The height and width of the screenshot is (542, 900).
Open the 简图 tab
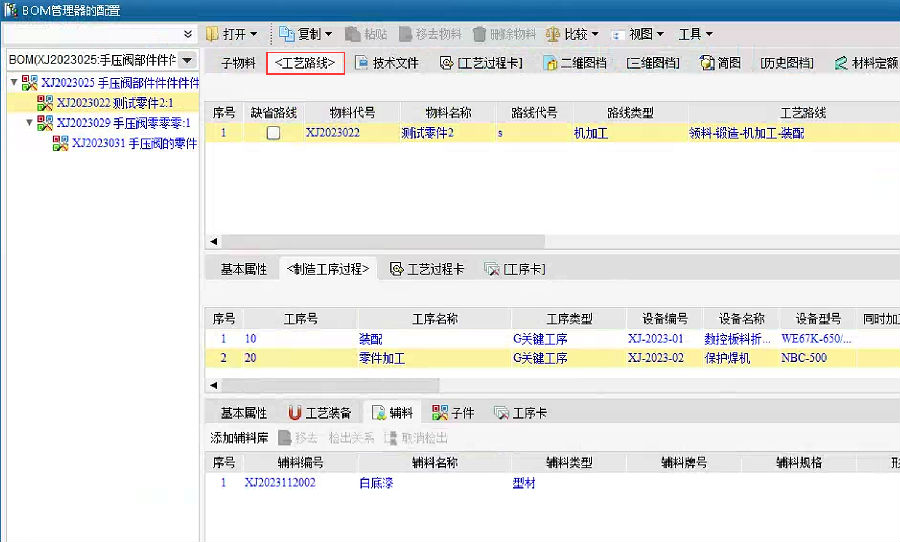[721, 63]
